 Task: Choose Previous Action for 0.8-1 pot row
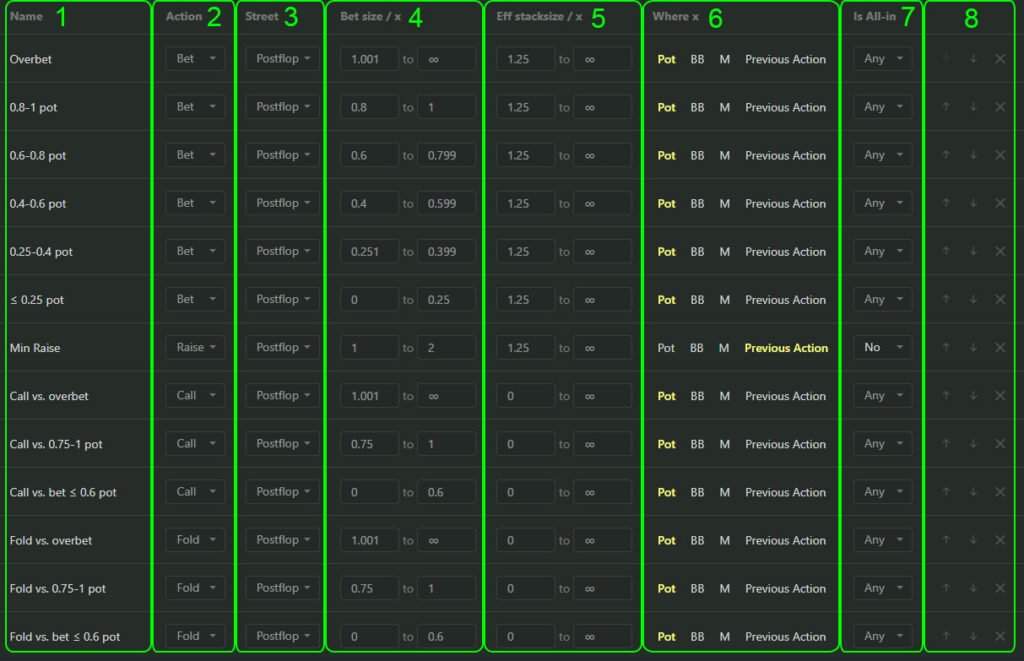click(785, 107)
